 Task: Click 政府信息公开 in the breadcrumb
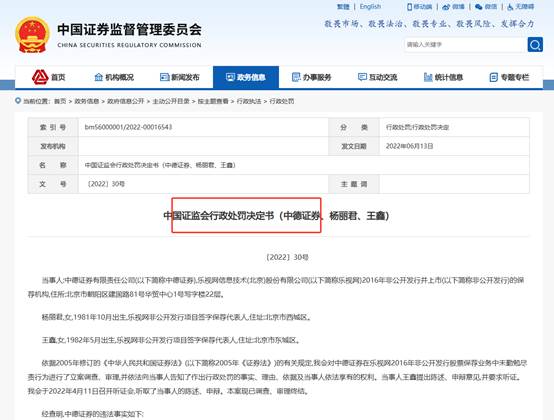(125, 101)
